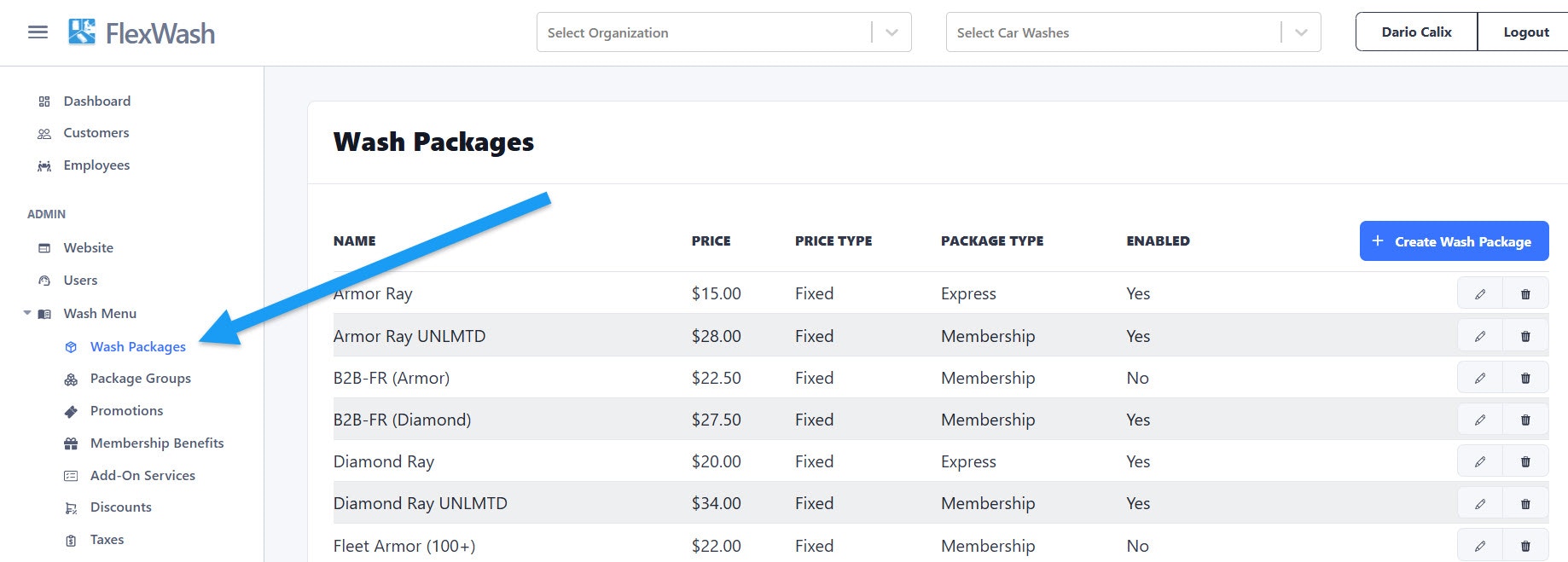Select the $28.00 price cell
This screenshot has height=562, width=1568.
point(717,336)
